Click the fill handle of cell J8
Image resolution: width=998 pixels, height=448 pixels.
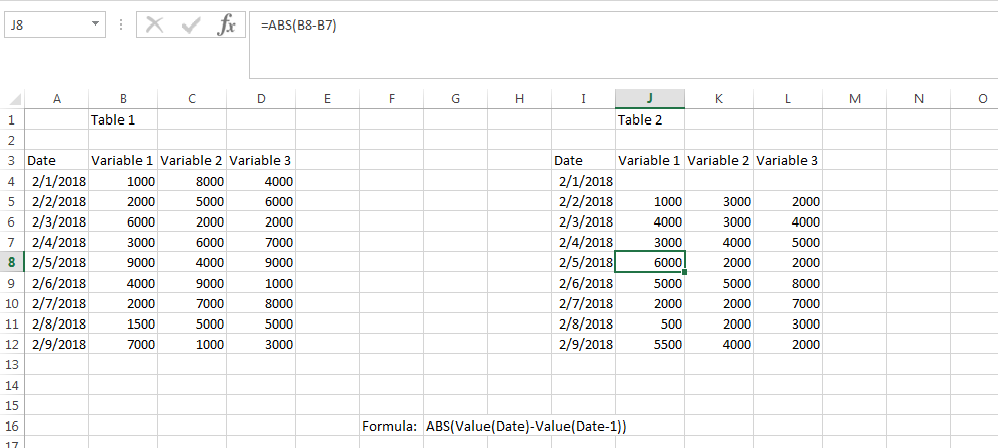click(x=685, y=272)
